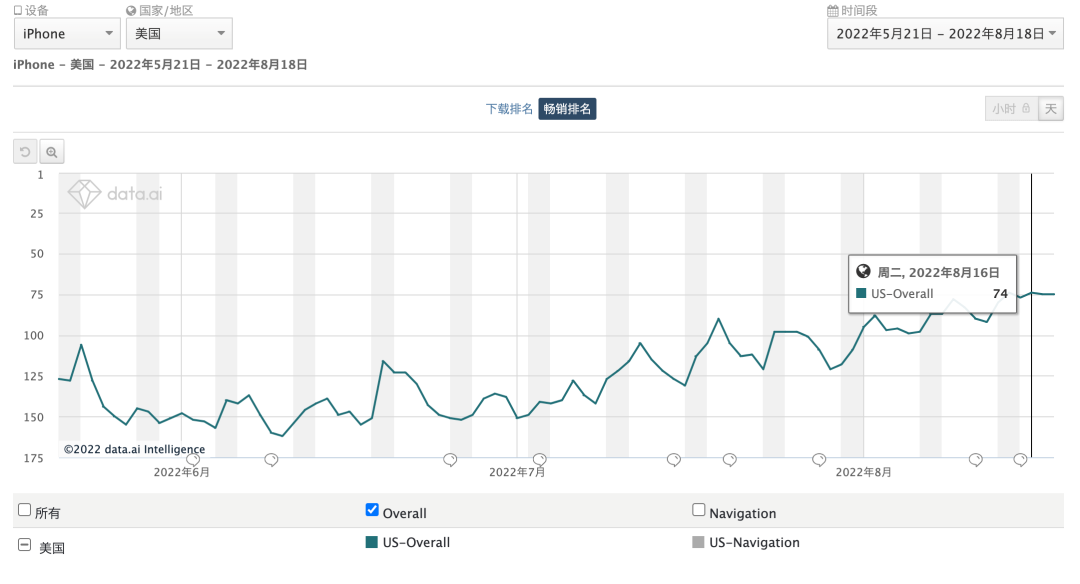
Task: Select the 天 granularity button
Action: point(1051,109)
